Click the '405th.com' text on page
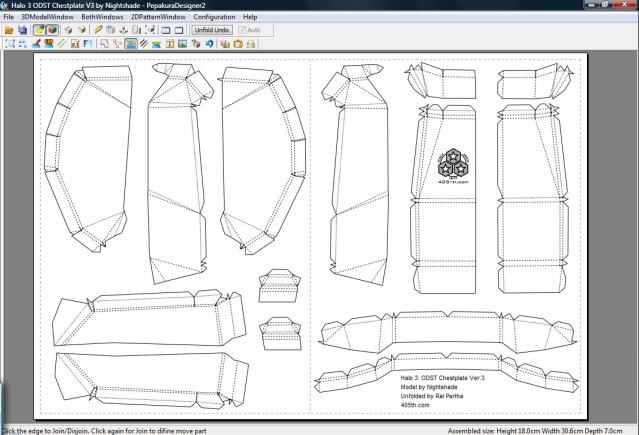 [x=415, y=405]
